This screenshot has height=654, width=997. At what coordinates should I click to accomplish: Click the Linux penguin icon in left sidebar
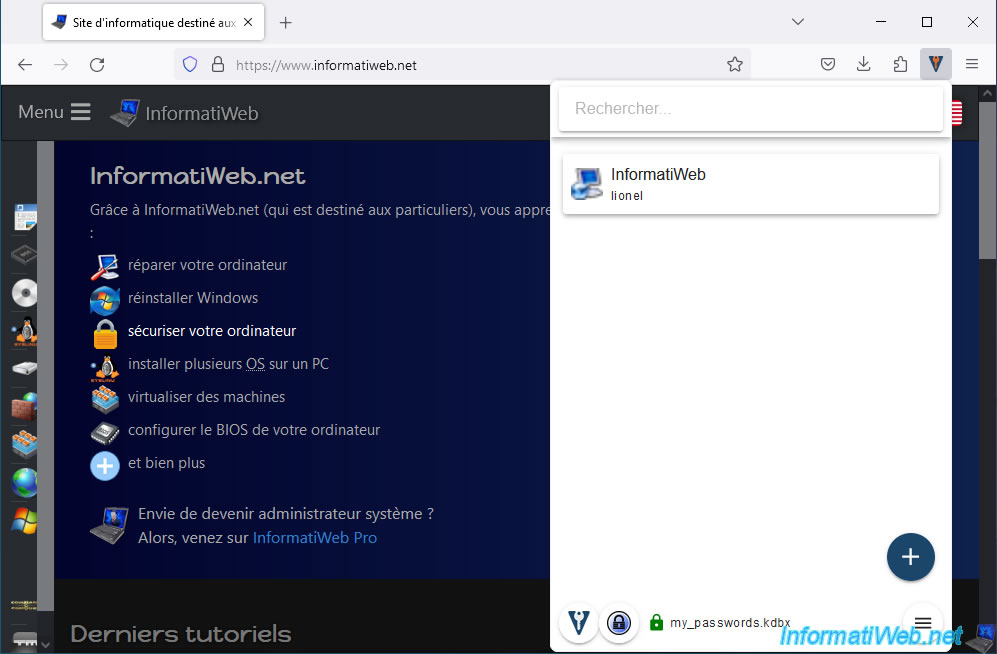[x=24, y=331]
